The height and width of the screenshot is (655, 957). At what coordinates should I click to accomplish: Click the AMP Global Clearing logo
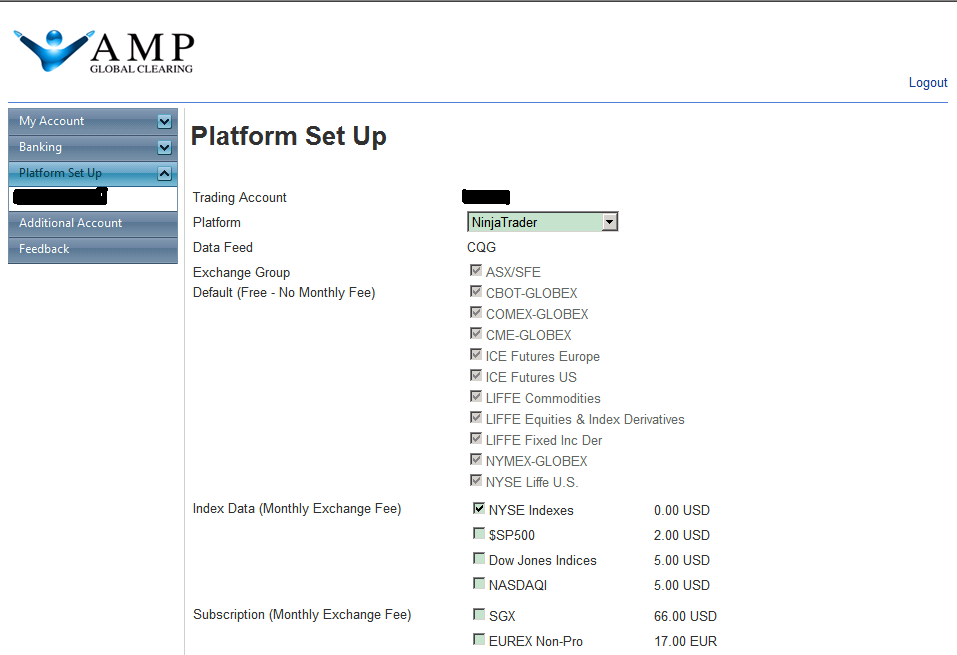104,51
